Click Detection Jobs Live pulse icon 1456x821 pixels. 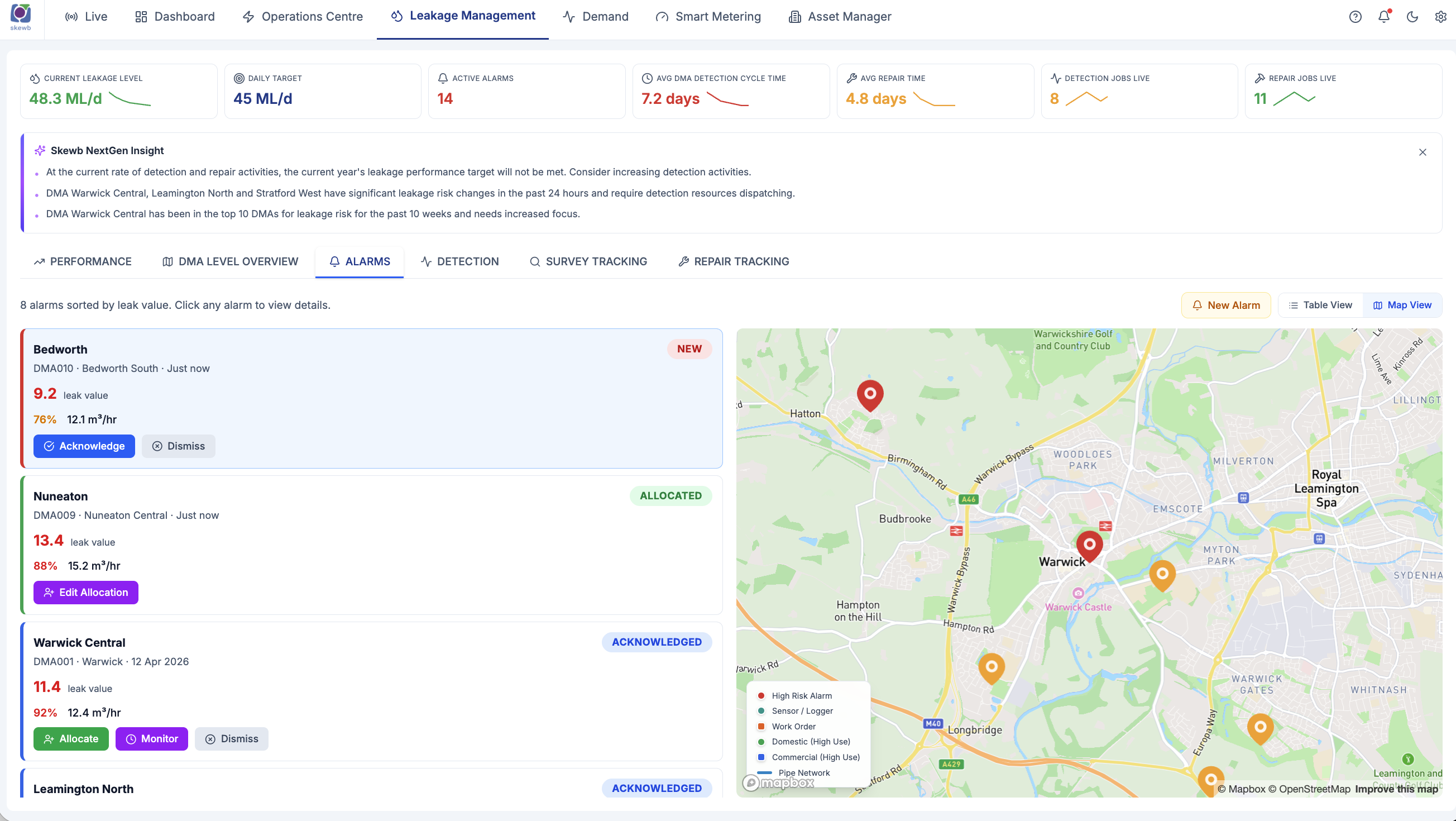1055,79
